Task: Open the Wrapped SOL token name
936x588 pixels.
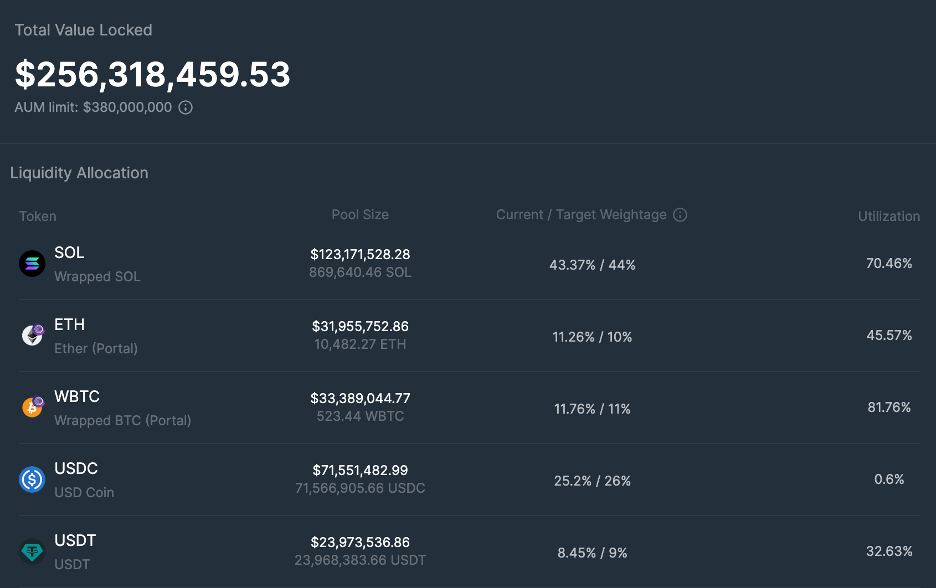Action: 97,277
